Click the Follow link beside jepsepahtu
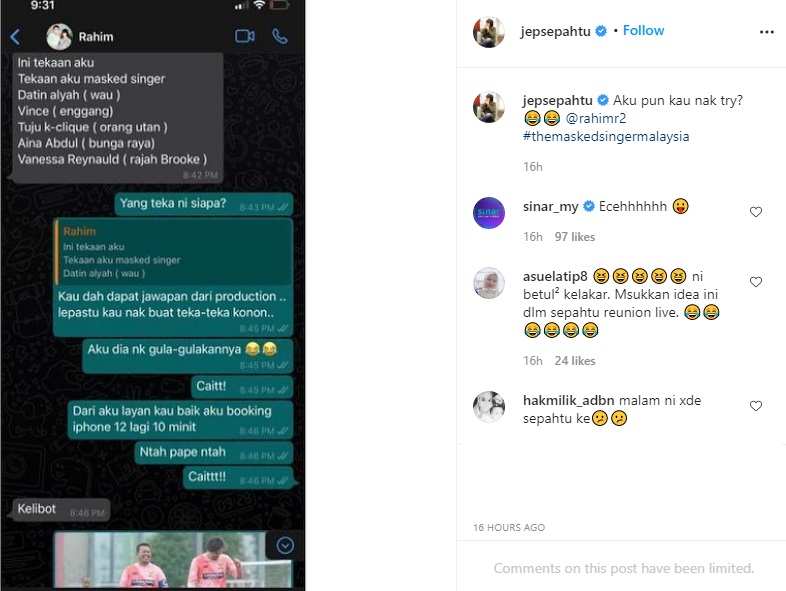 pos(643,31)
